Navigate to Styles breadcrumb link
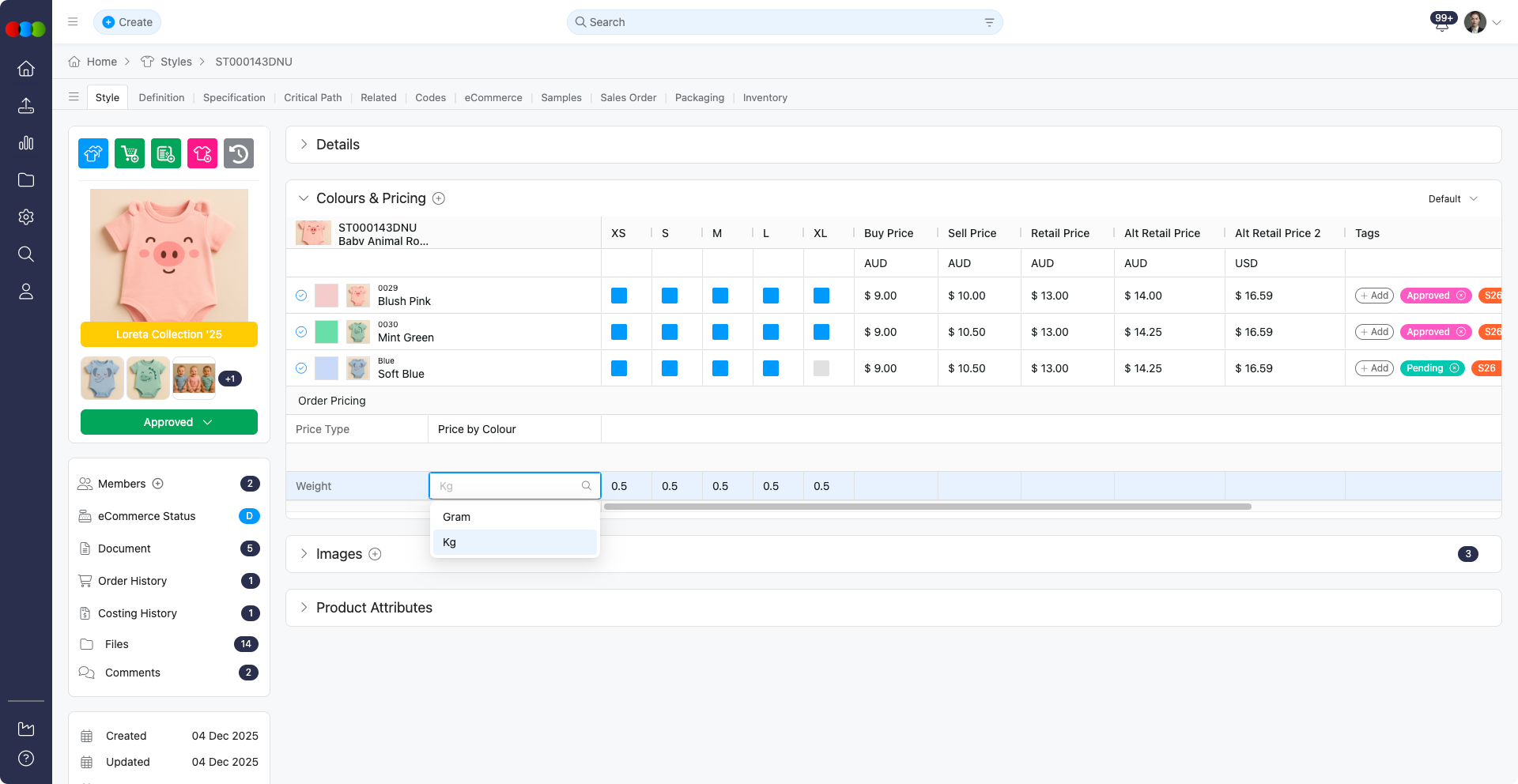 pos(176,62)
